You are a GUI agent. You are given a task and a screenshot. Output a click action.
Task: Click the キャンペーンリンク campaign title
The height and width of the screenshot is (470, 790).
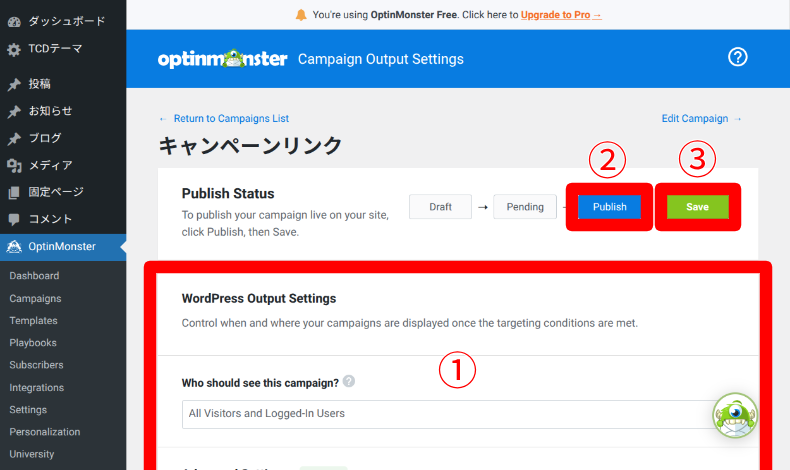click(250, 146)
